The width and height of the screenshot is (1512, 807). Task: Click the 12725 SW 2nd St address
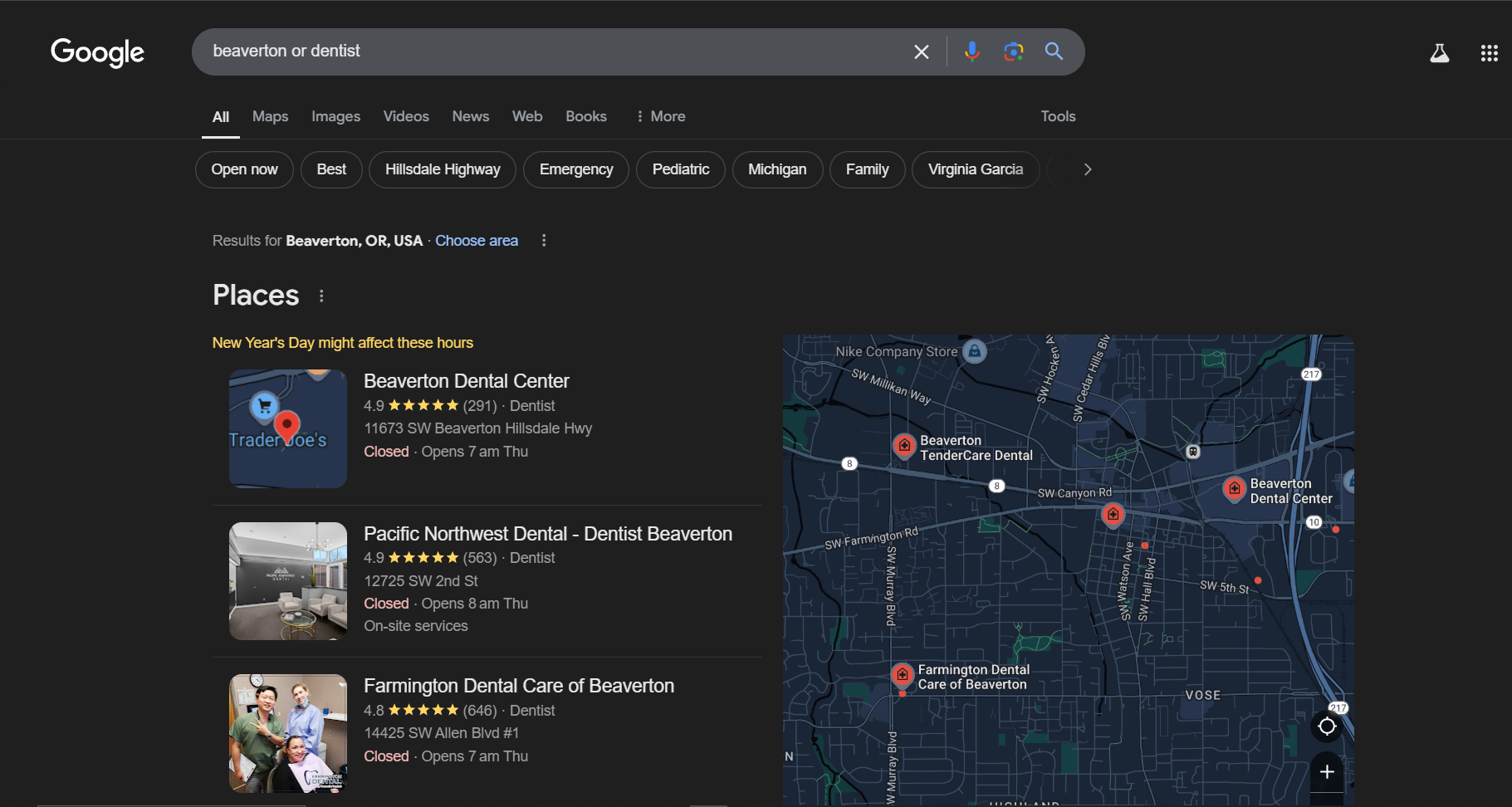(421, 581)
